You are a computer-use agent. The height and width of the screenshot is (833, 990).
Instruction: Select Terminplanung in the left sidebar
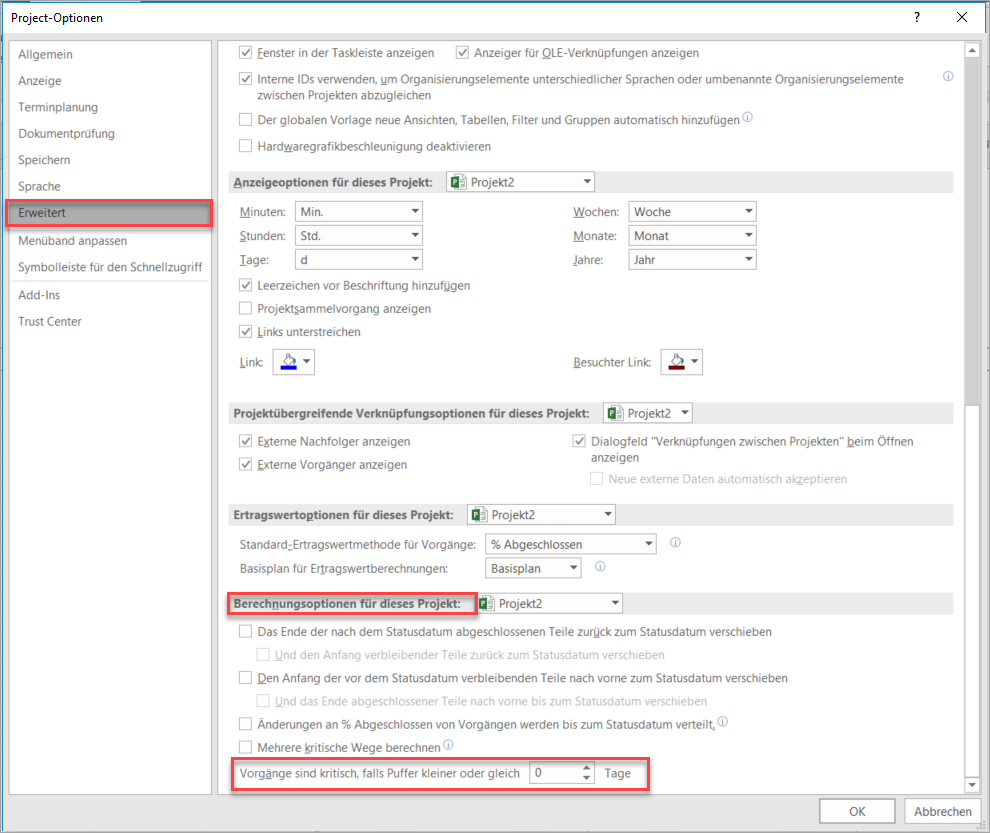pos(58,107)
